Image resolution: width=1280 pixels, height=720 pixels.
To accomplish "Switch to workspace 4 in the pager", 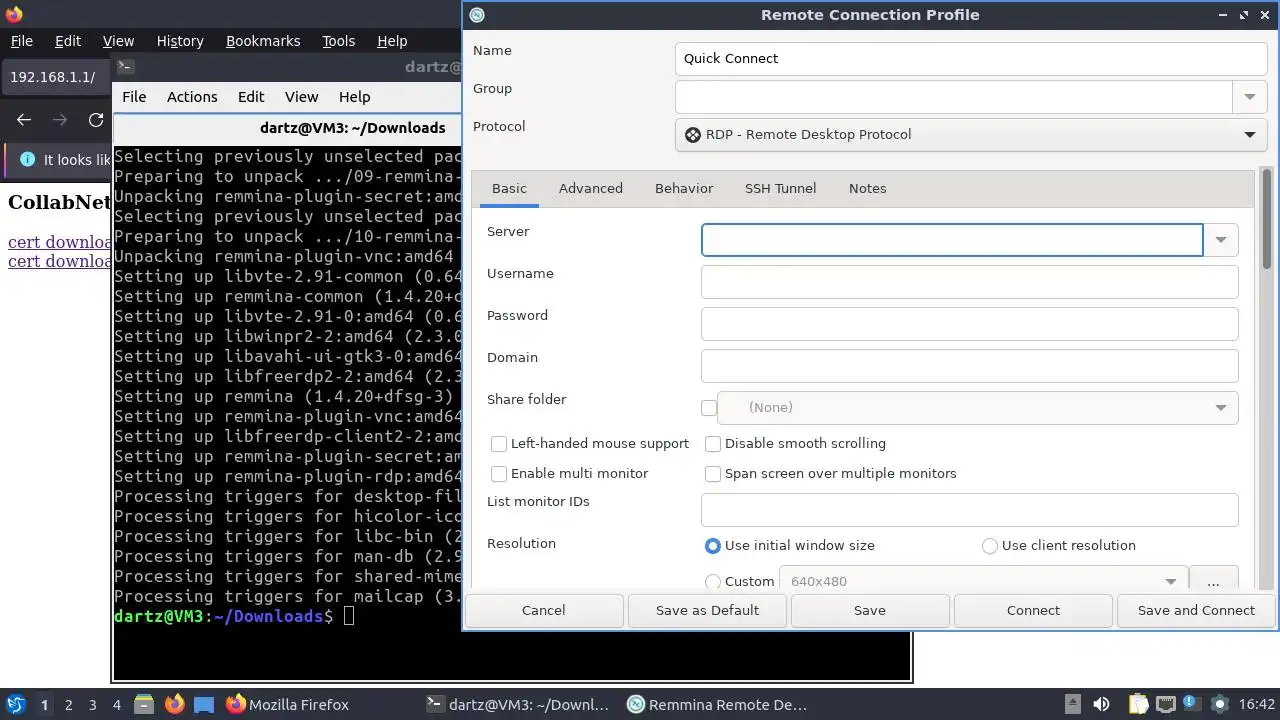I will click(116, 704).
